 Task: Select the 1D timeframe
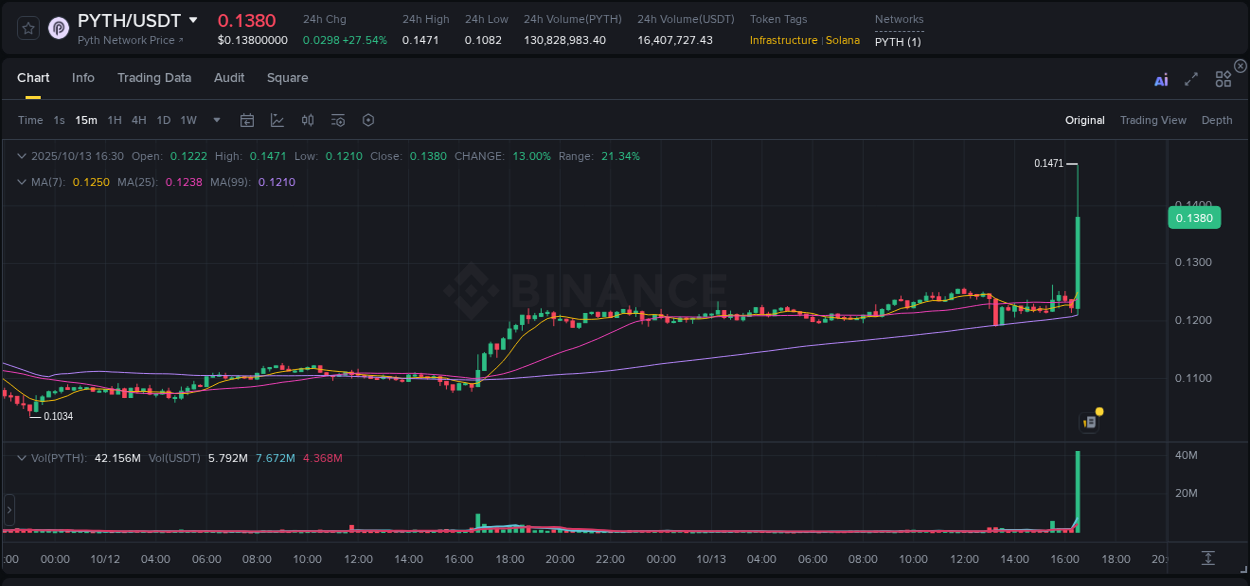click(x=163, y=120)
